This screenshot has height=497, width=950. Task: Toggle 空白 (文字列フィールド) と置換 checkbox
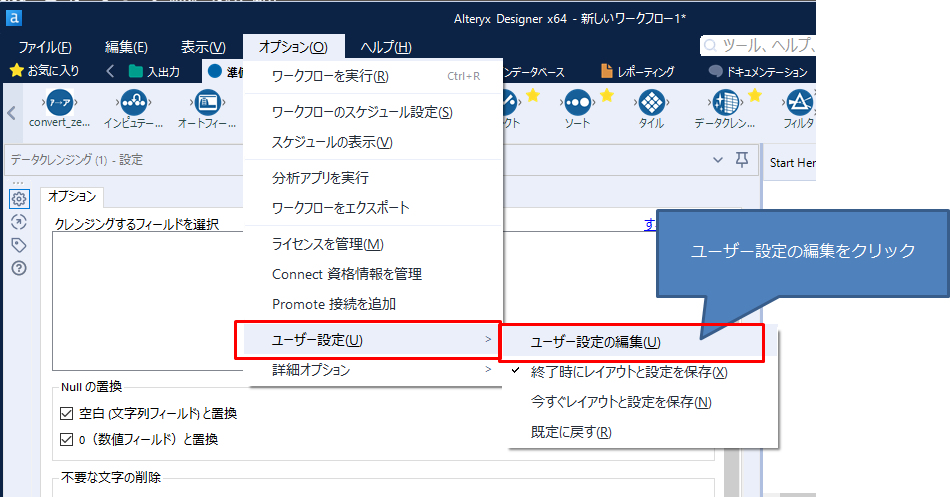point(67,414)
